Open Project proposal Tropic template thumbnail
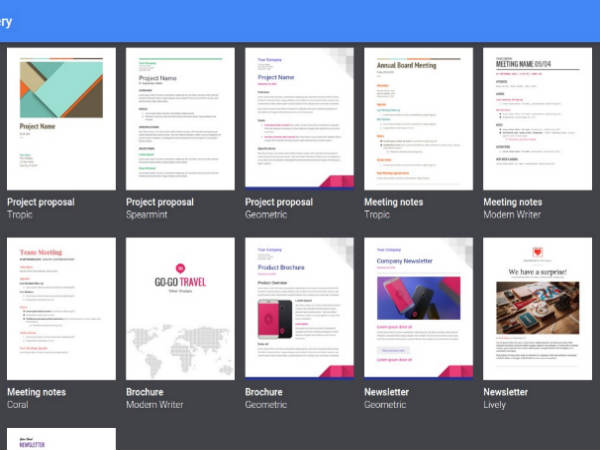 coord(61,118)
